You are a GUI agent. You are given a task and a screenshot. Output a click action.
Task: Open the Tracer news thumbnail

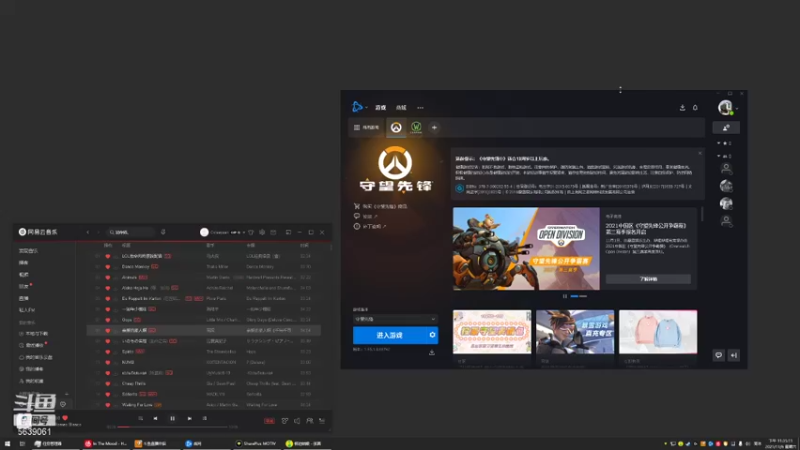(575, 332)
